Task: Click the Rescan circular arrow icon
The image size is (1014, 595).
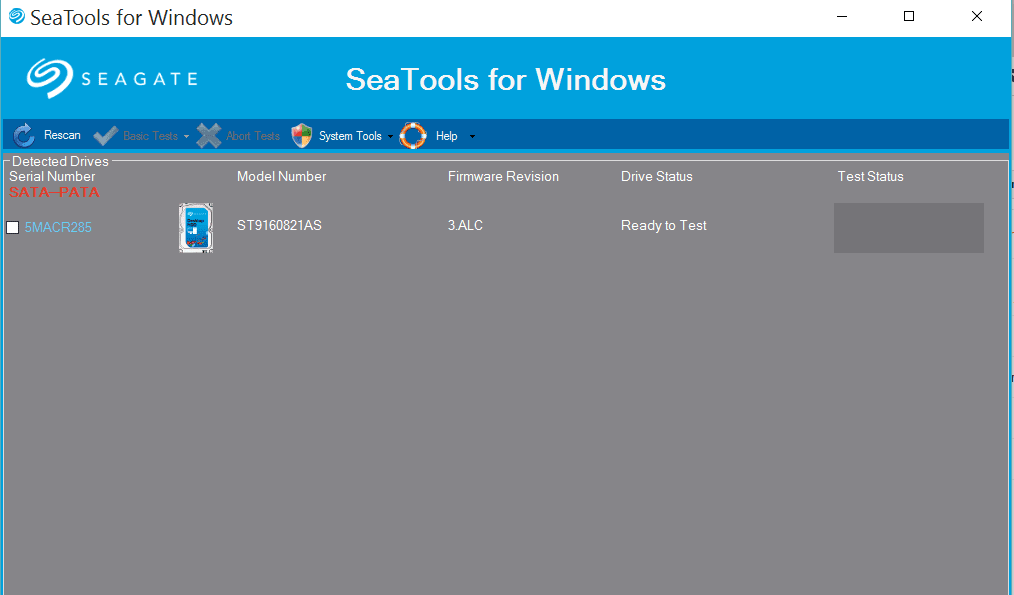Action: pos(23,136)
